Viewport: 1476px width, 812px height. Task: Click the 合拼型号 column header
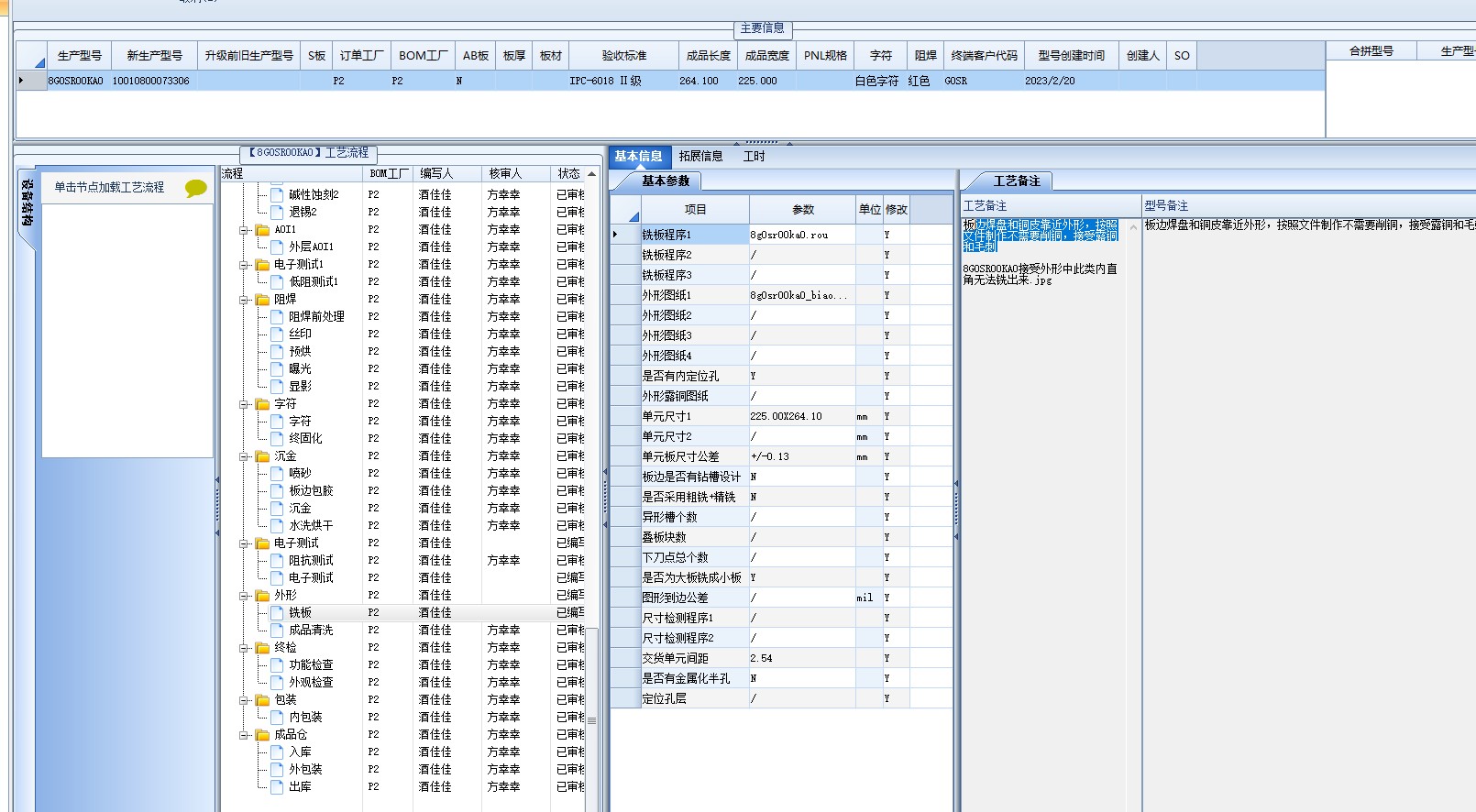coord(1371,51)
